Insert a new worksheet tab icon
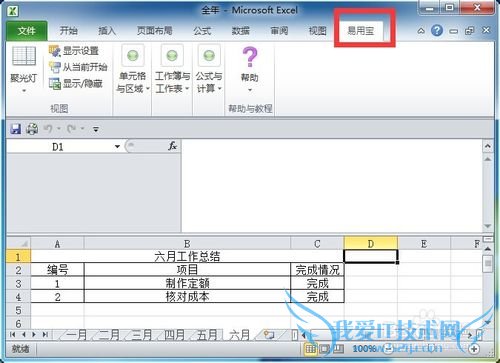 [269, 334]
